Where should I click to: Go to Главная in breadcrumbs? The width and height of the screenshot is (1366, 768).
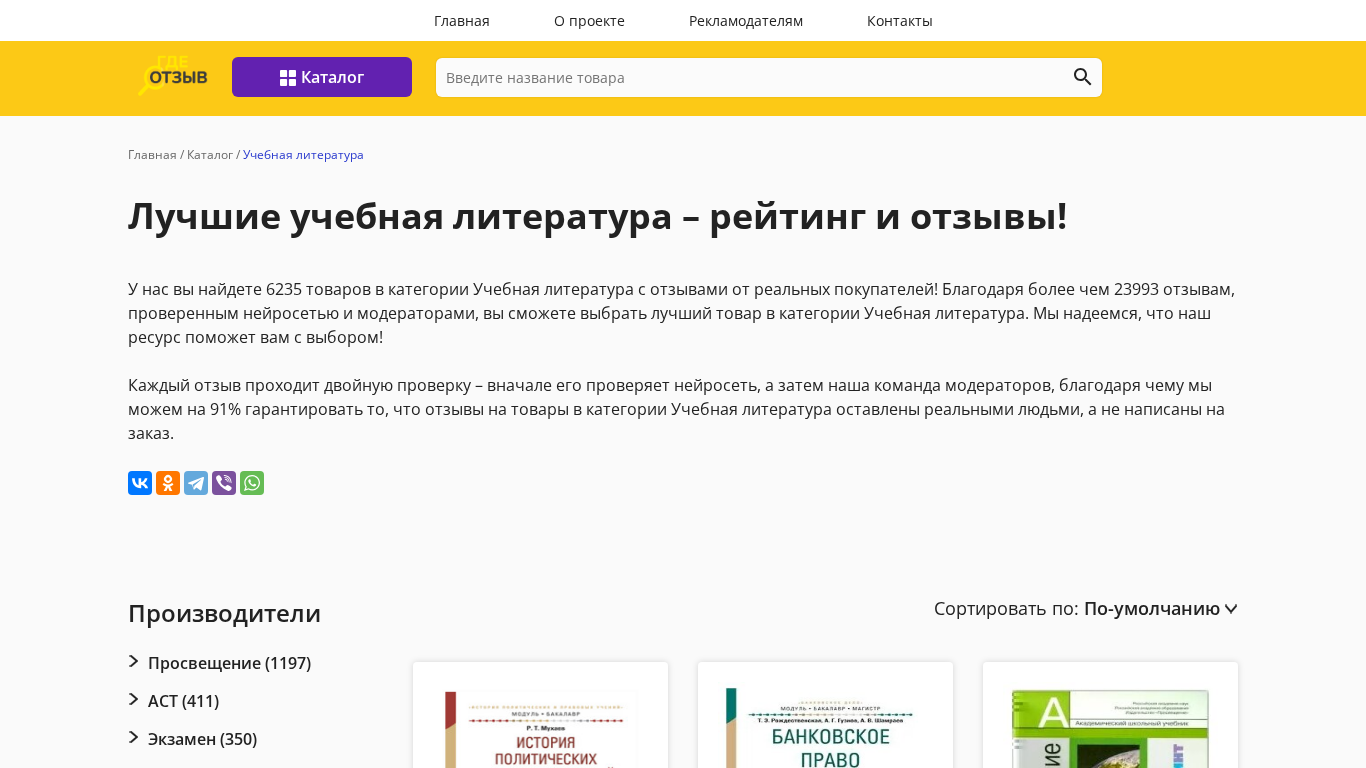[x=152, y=155]
